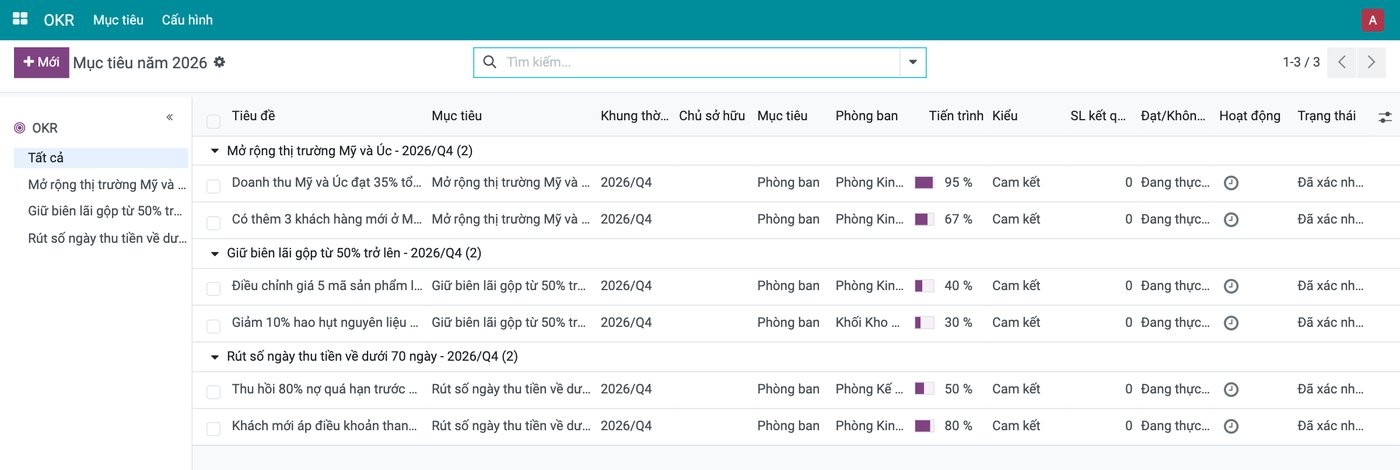This screenshot has height=470, width=1400.
Task: Click into the Tìm kiếm search field
Action: 700,62
